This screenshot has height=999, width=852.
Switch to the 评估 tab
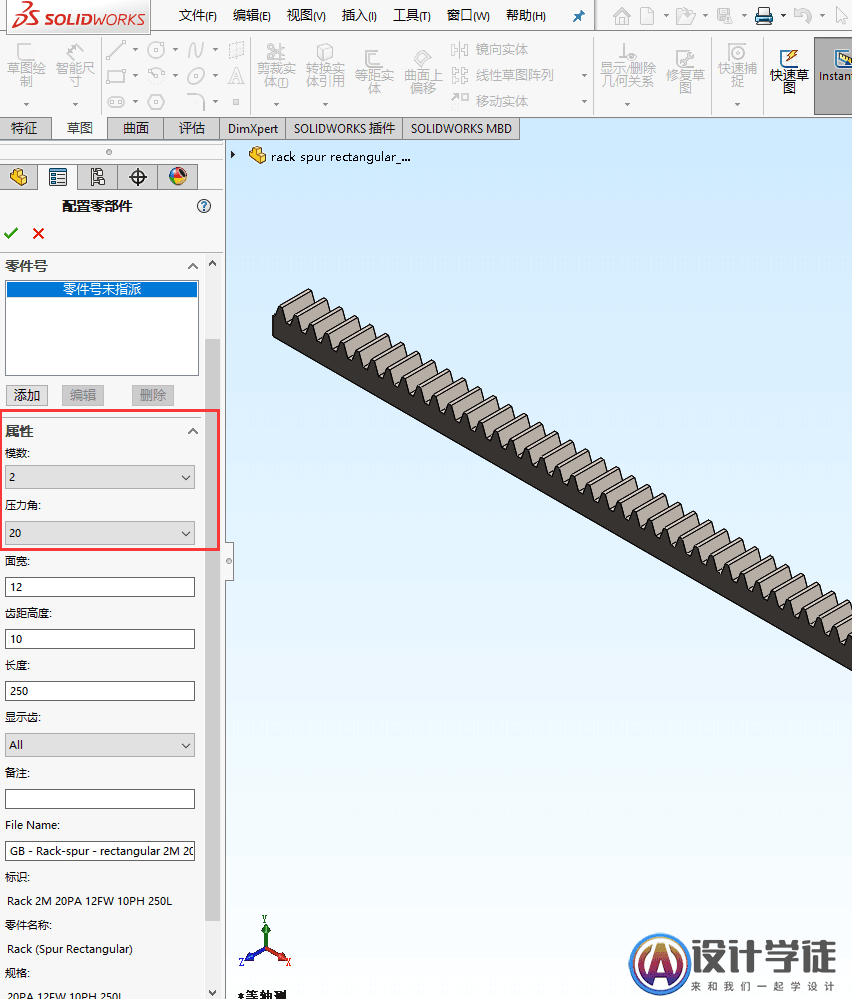192,128
